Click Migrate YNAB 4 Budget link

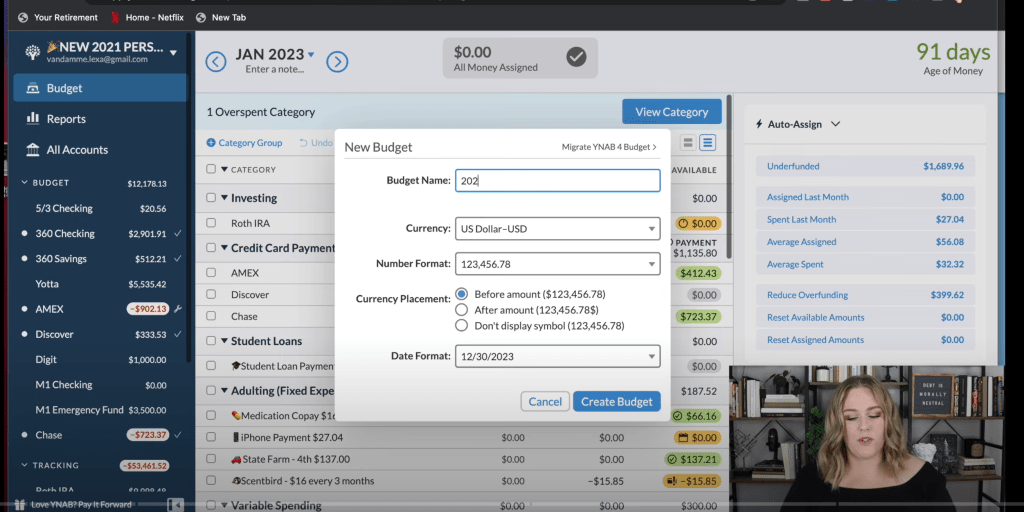609,147
